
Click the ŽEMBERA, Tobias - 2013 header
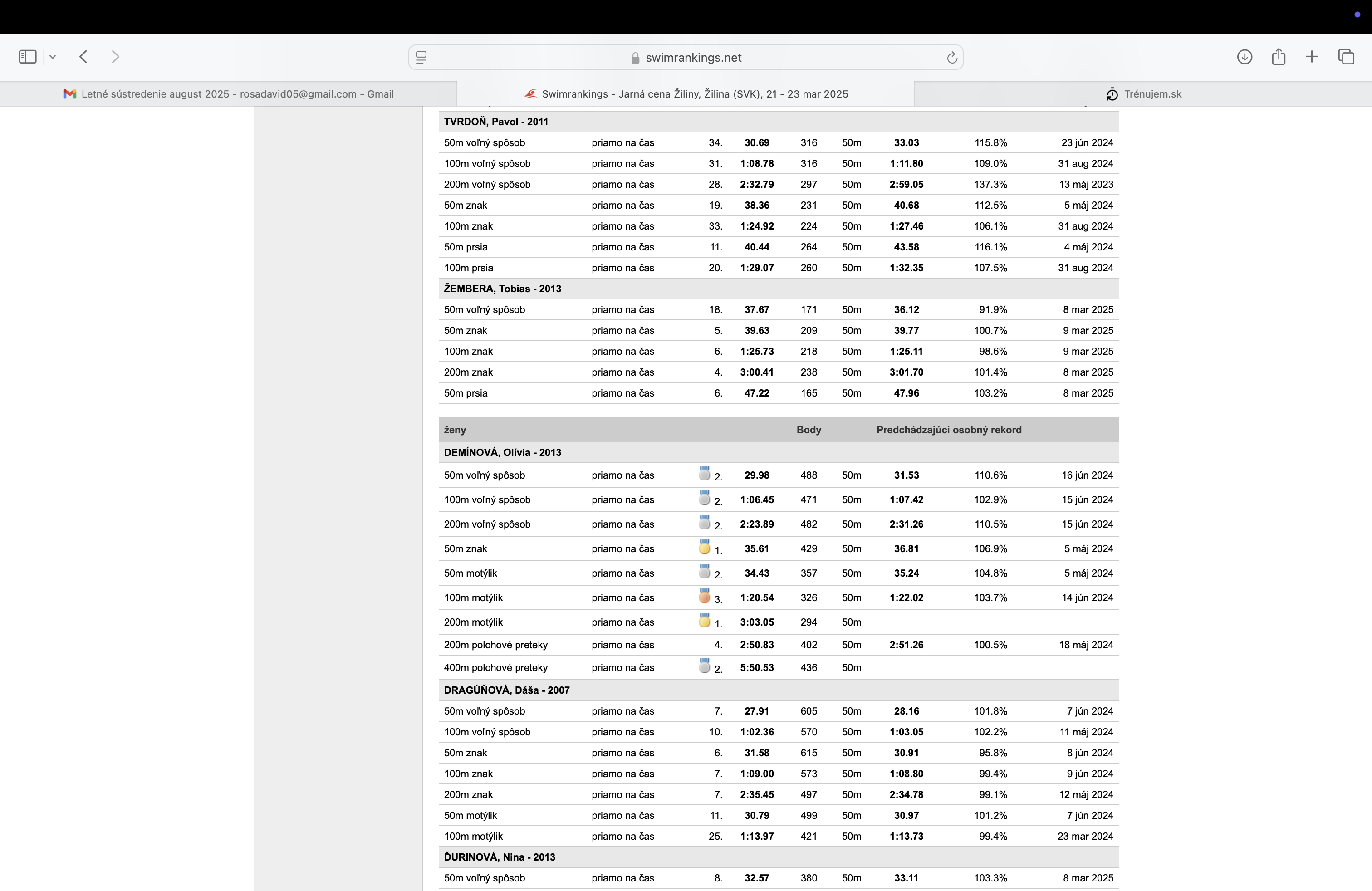[502, 289]
